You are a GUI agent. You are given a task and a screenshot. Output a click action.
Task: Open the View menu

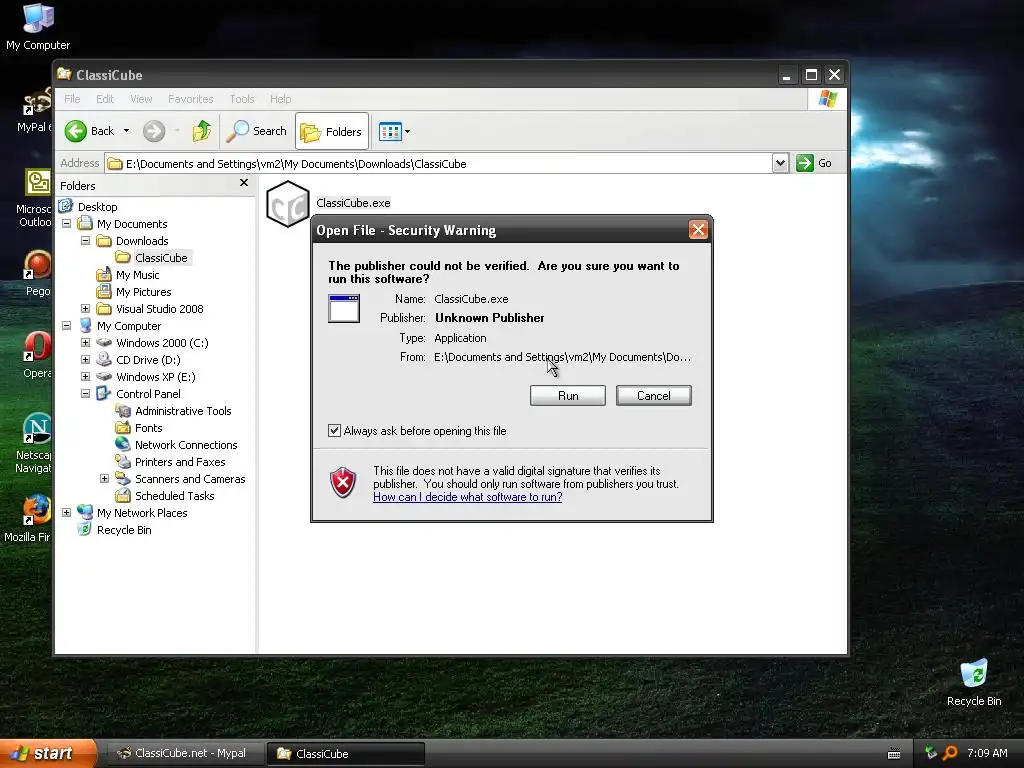point(141,99)
